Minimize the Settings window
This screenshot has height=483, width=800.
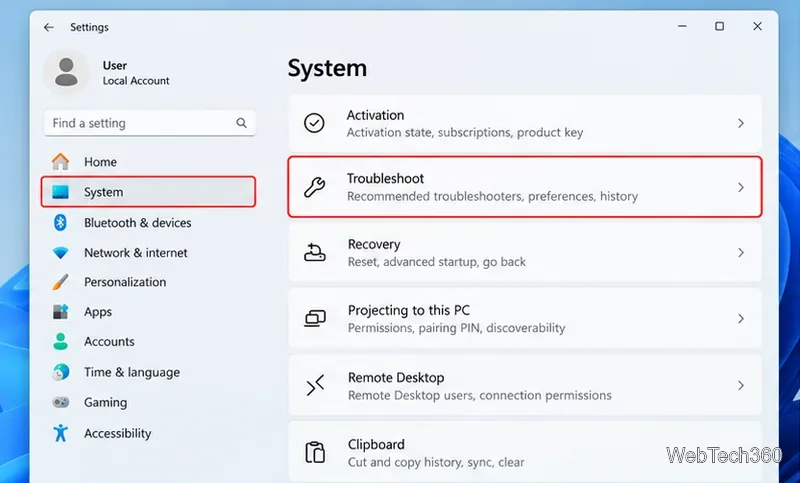tap(682, 26)
